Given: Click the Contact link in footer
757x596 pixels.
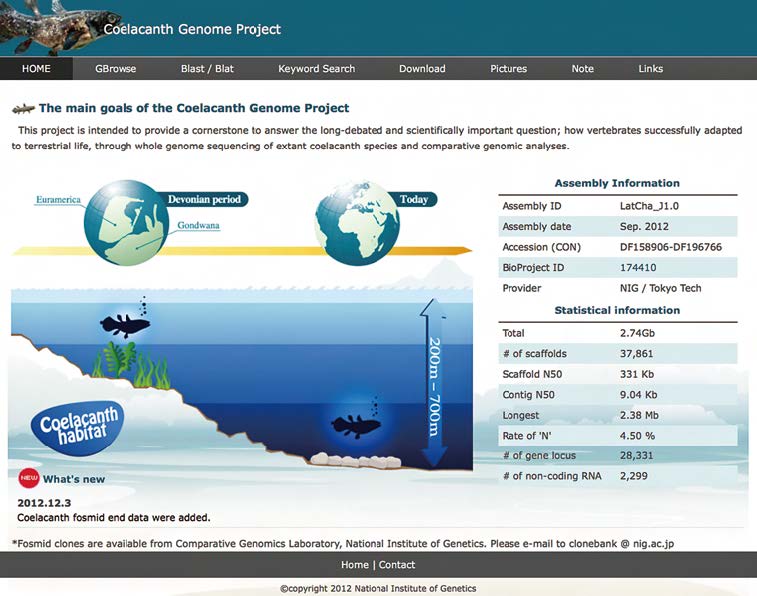Looking at the screenshot, I should (x=397, y=565).
